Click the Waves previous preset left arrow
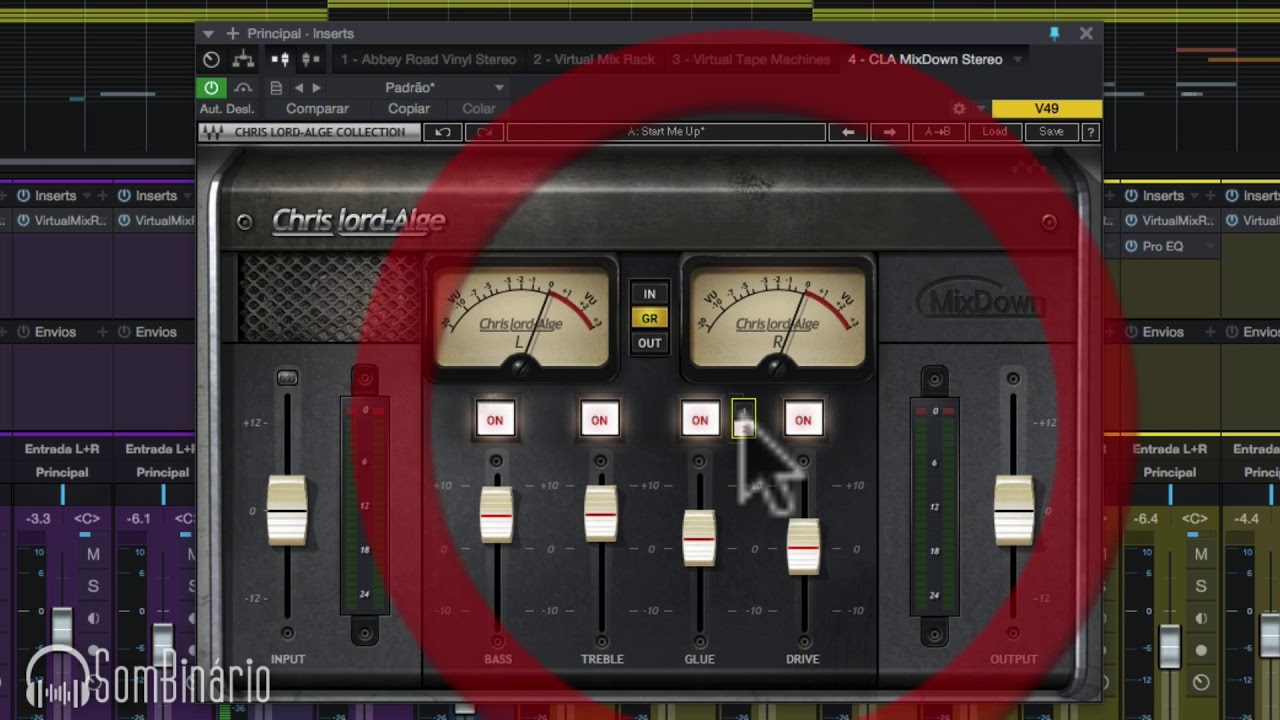 coord(848,132)
